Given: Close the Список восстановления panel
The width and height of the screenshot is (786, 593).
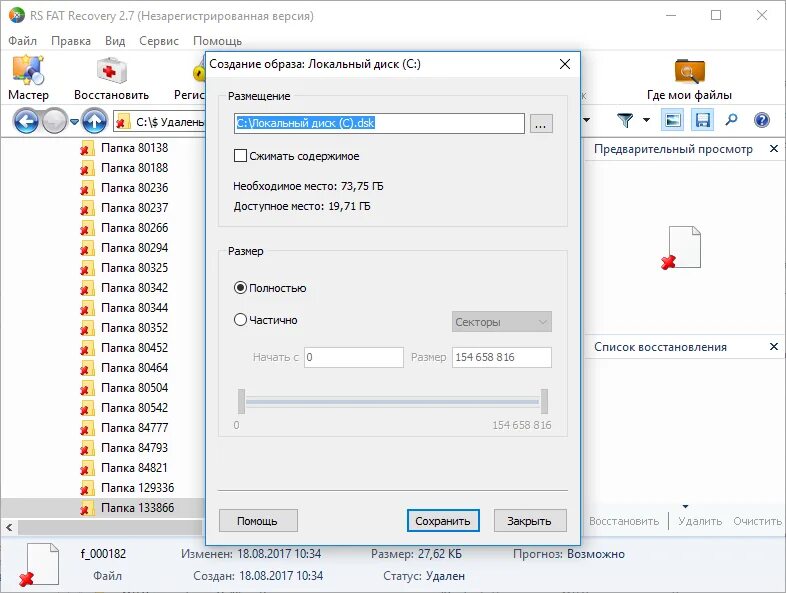Looking at the screenshot, I should (x=774, y=346).
